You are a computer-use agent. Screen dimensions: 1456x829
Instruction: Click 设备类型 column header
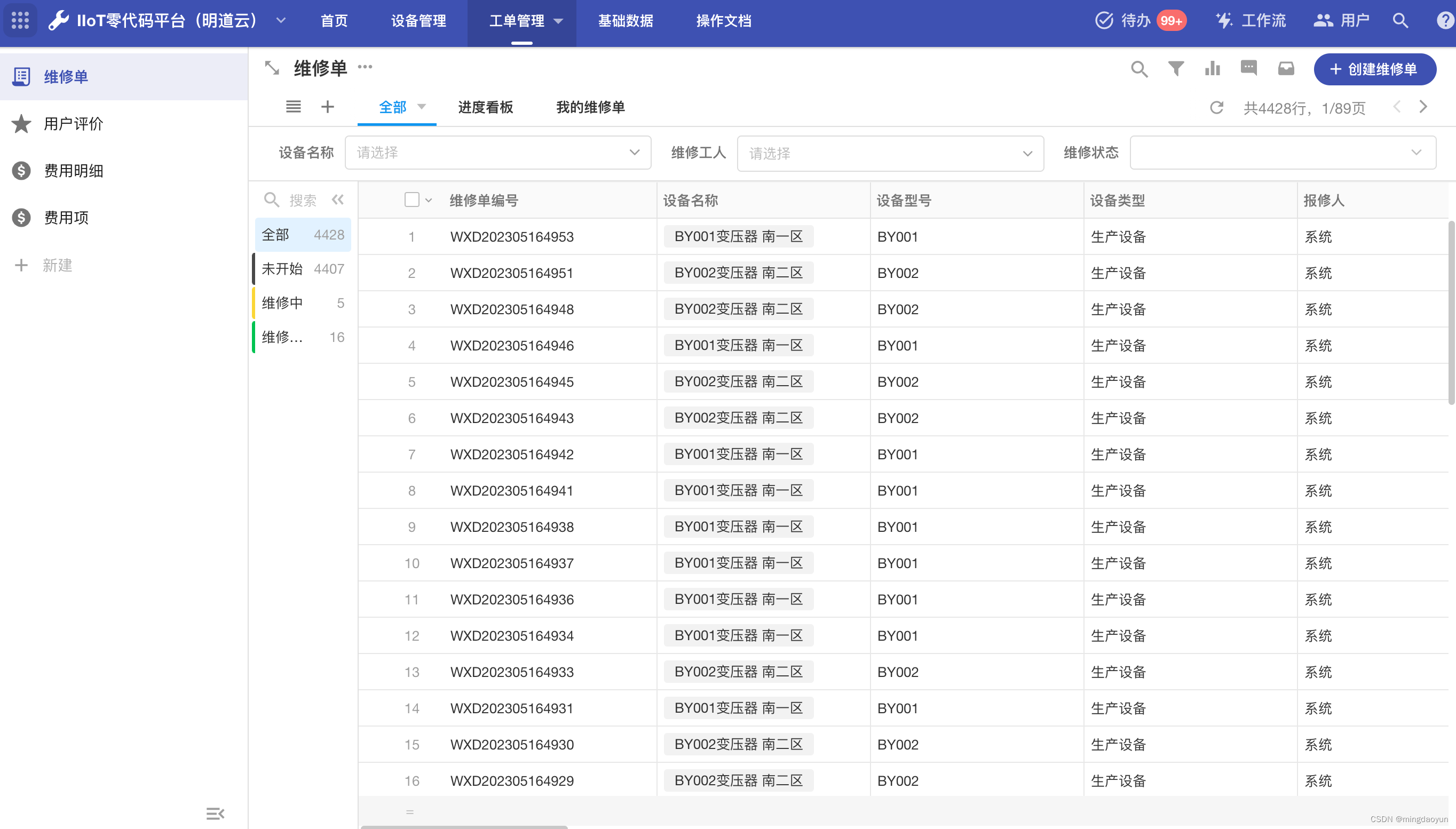tap(1117, 201)
